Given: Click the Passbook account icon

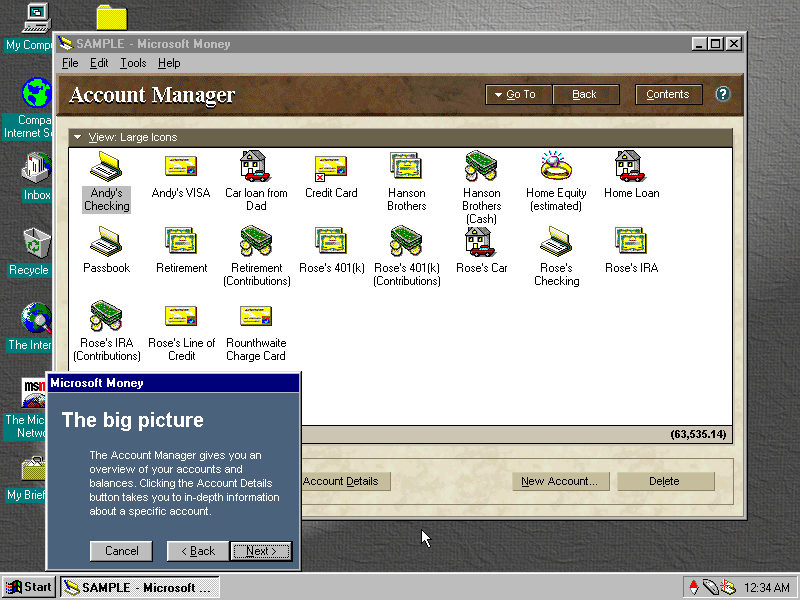Looking at the screenshot, I should [x=106, y=241].
